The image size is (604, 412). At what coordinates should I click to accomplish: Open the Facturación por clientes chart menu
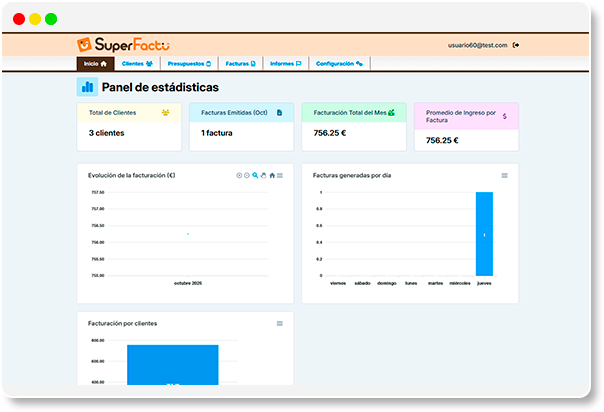280,323
